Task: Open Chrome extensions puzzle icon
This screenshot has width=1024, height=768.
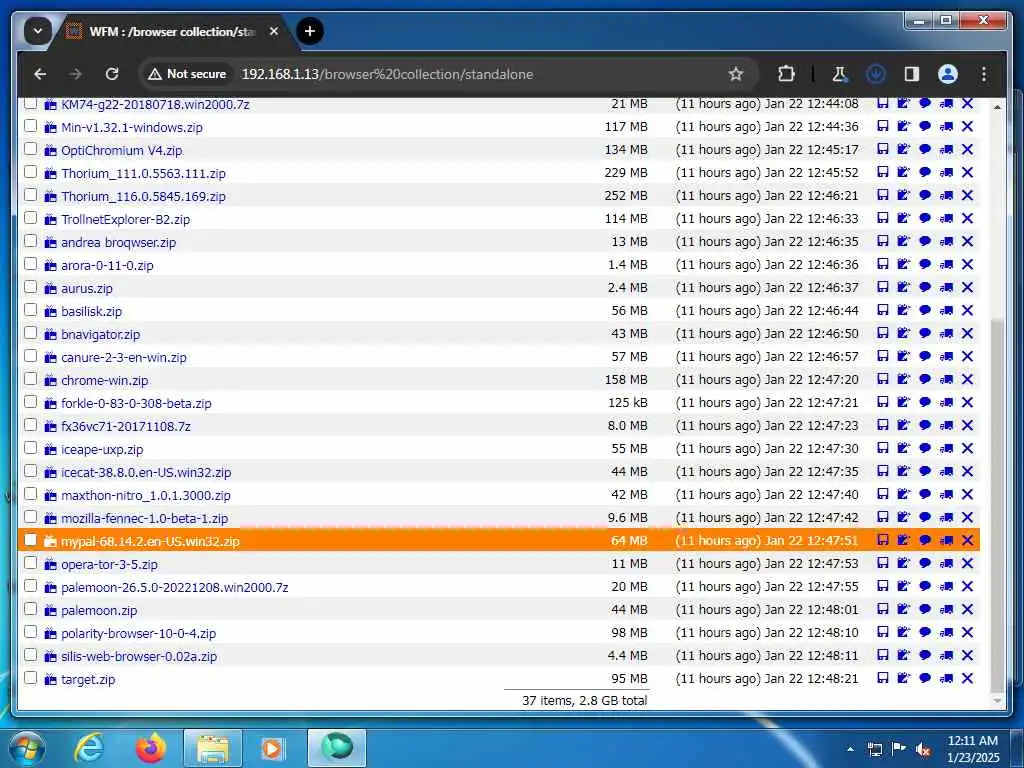Action: (786, 74)
